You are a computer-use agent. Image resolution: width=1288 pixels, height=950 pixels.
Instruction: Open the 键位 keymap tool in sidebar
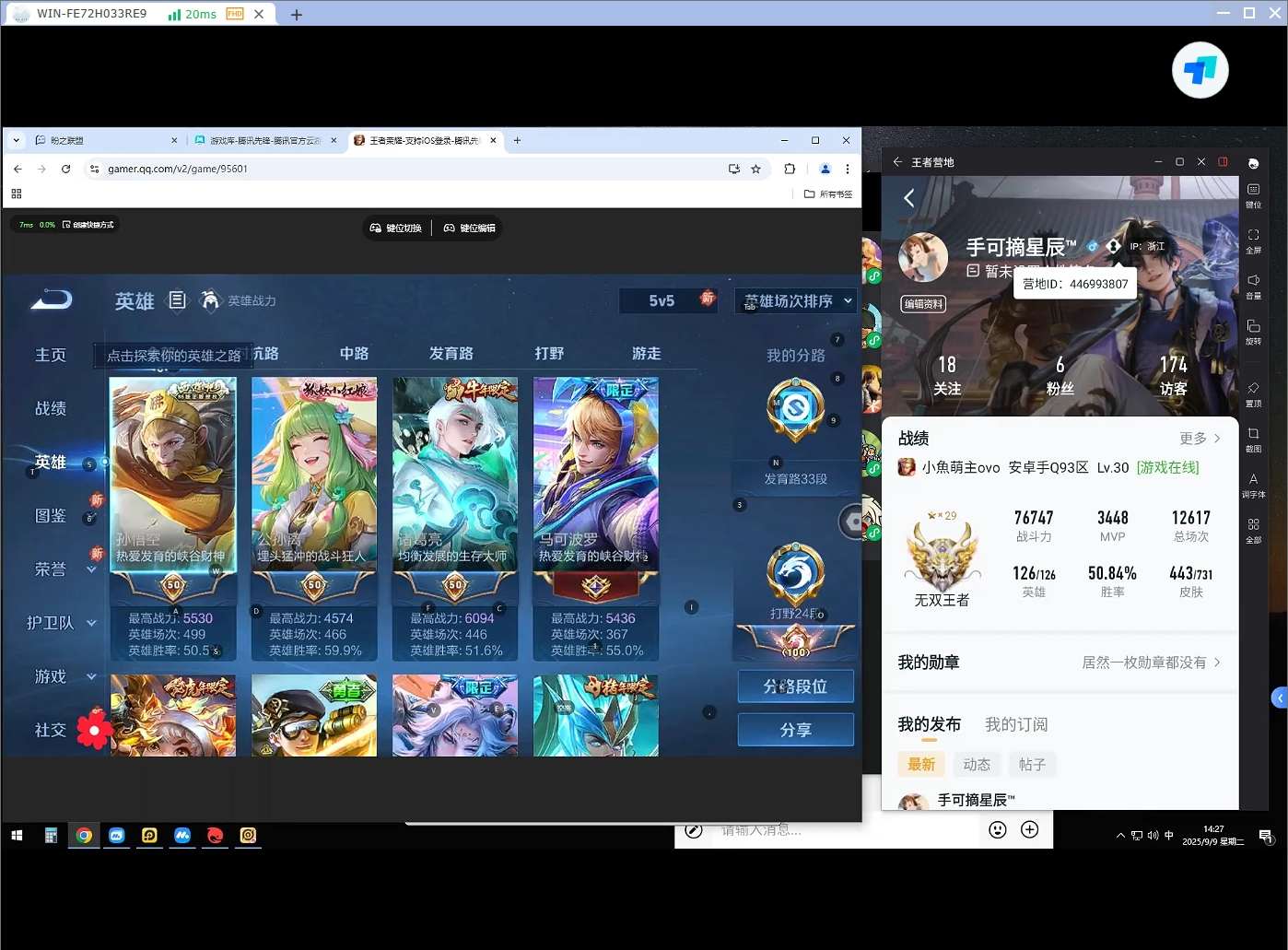(1253, 195)
